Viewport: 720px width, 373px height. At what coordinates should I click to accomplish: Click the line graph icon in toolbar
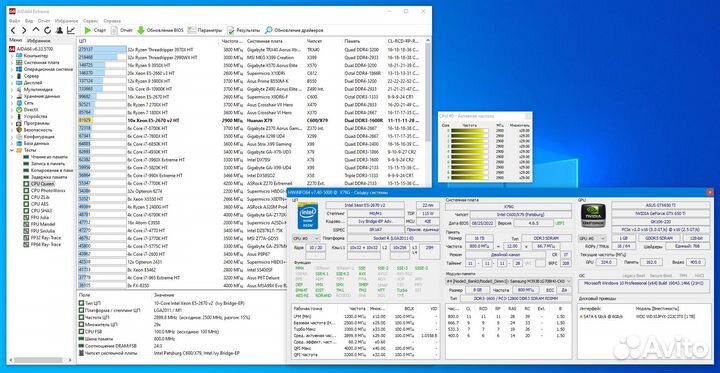tap(71, 30)
